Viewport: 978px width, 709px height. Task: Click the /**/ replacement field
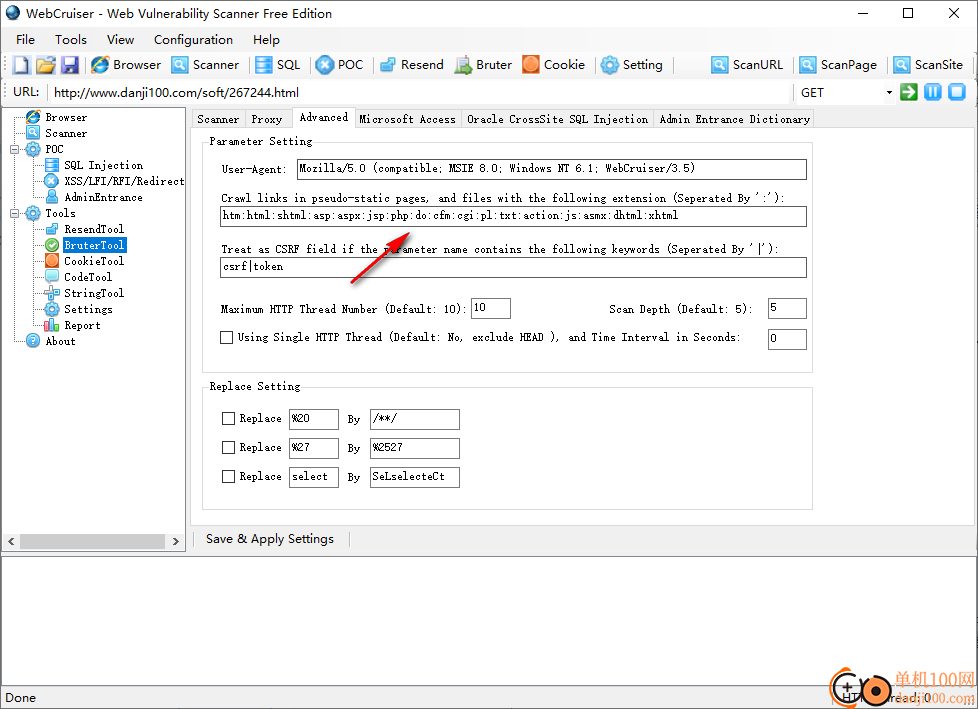[415, 419]
